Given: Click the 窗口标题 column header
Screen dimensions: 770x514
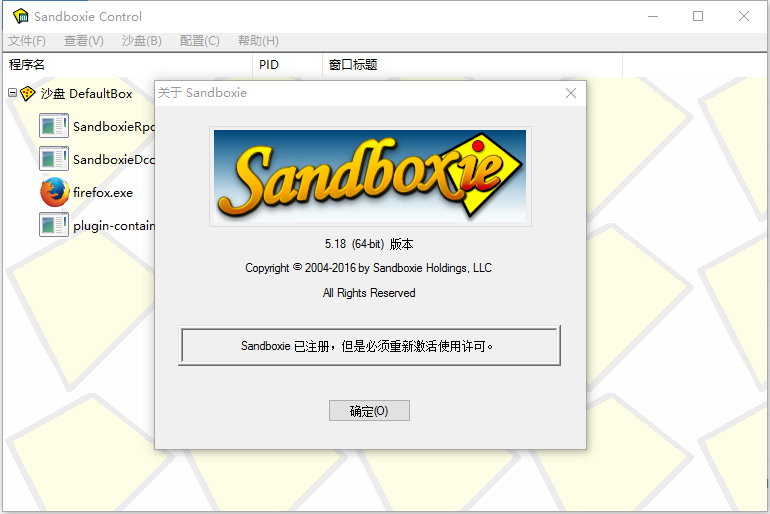Looking at the screenshot, I should [472, 65].
